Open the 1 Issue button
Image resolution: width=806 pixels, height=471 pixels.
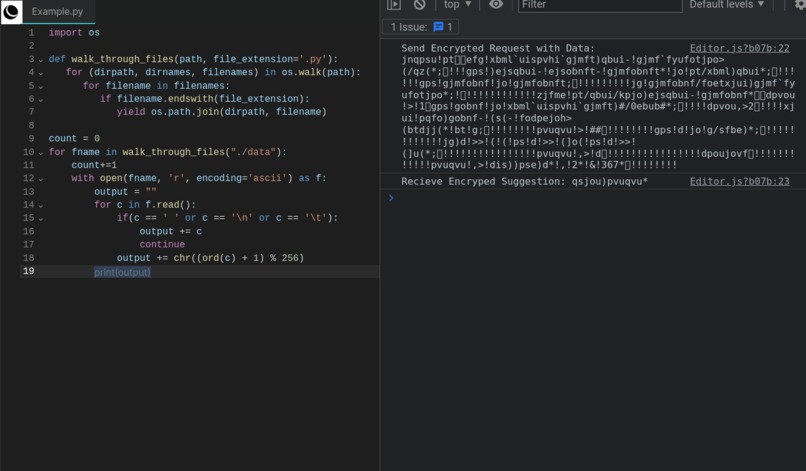(420, 27)
